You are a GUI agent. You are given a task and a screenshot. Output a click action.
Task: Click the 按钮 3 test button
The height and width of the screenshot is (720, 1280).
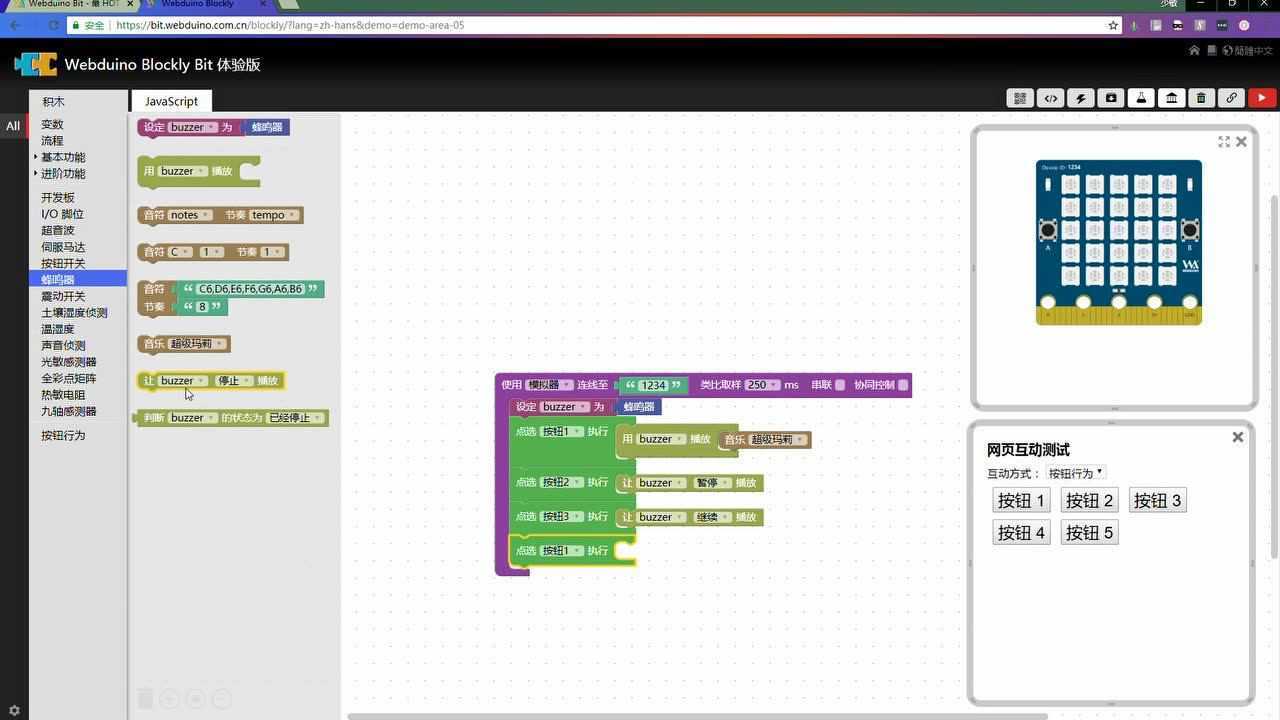pyautogui.click(x=1157, y=501)
